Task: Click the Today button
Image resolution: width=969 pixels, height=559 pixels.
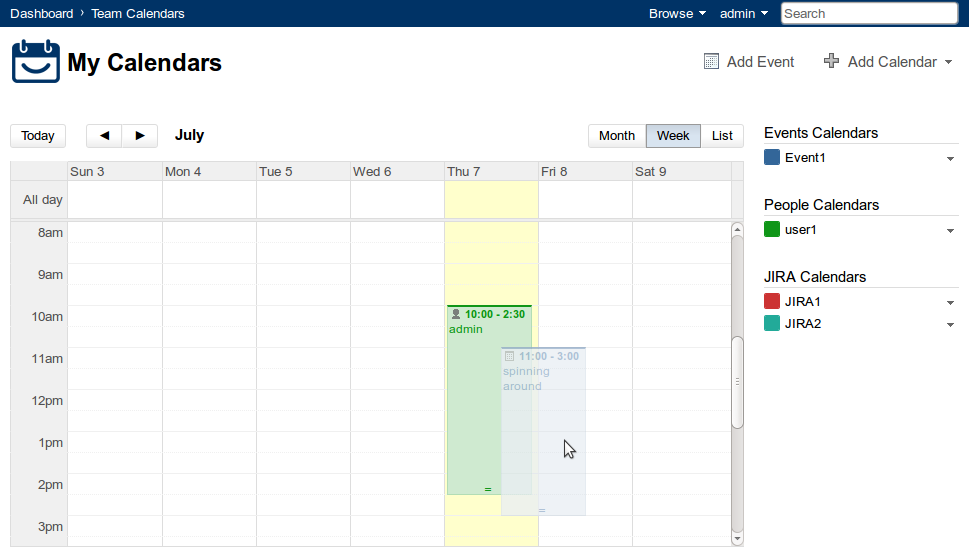Action: 38,136
